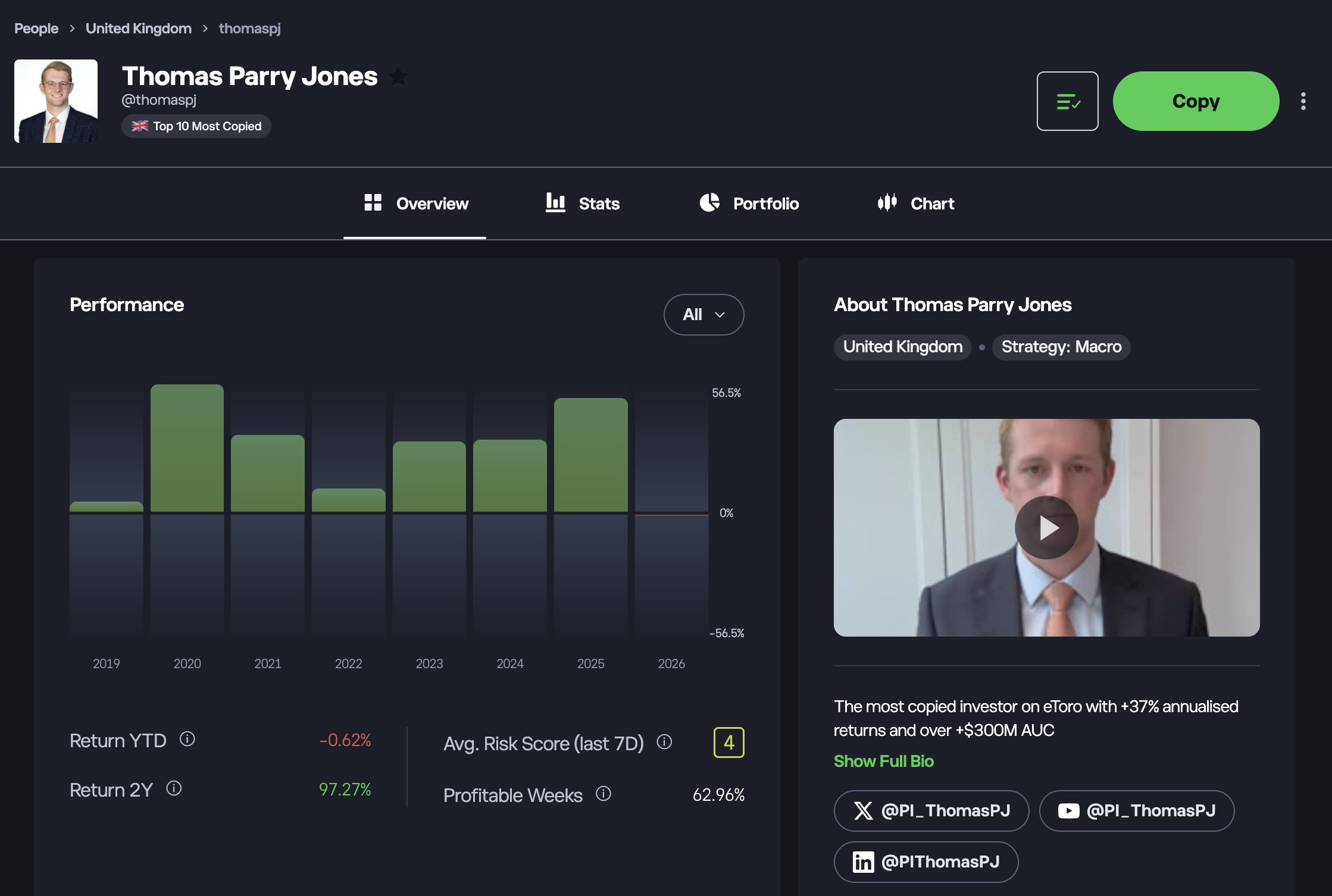The height and width of the screenshot is (896, 1332).
Task: Open the All time-range dropdown
Action: 703,315
